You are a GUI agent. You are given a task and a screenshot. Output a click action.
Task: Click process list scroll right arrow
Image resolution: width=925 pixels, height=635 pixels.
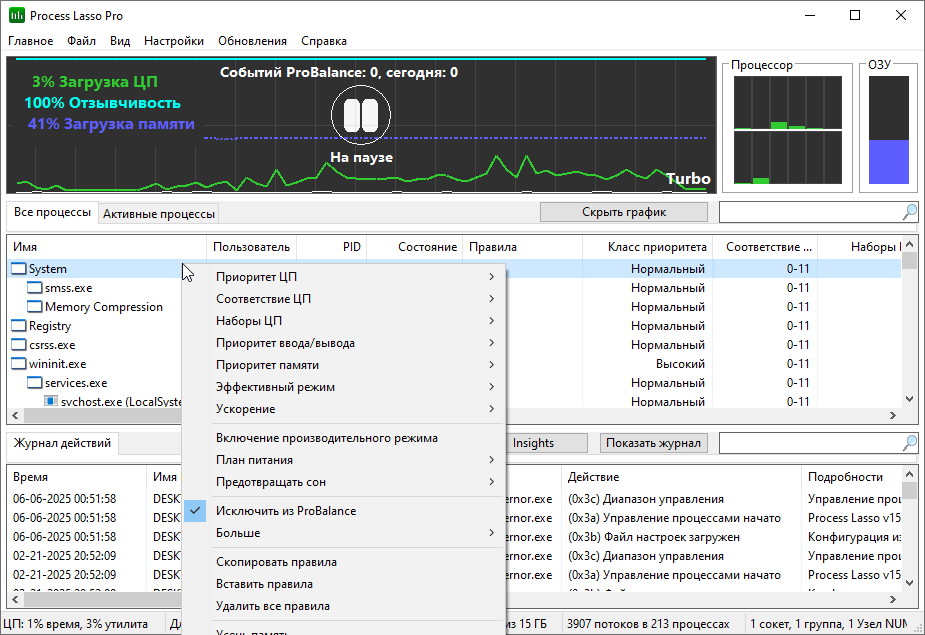(893, 415)
